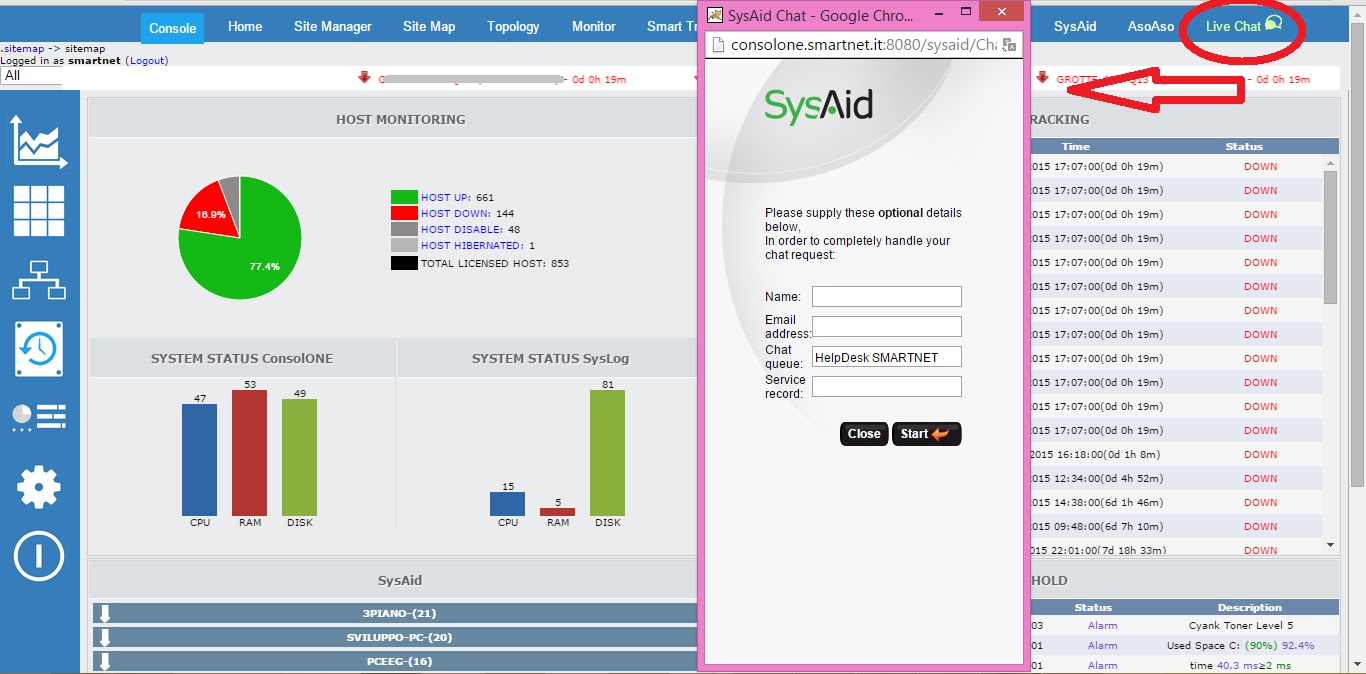Switch to the Console tab

(x=171, y=28)
